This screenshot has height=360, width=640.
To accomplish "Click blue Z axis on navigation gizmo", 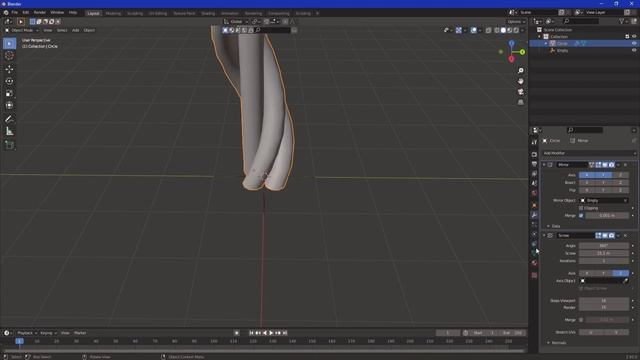I will pyautogui.click(x=511, y=43).
